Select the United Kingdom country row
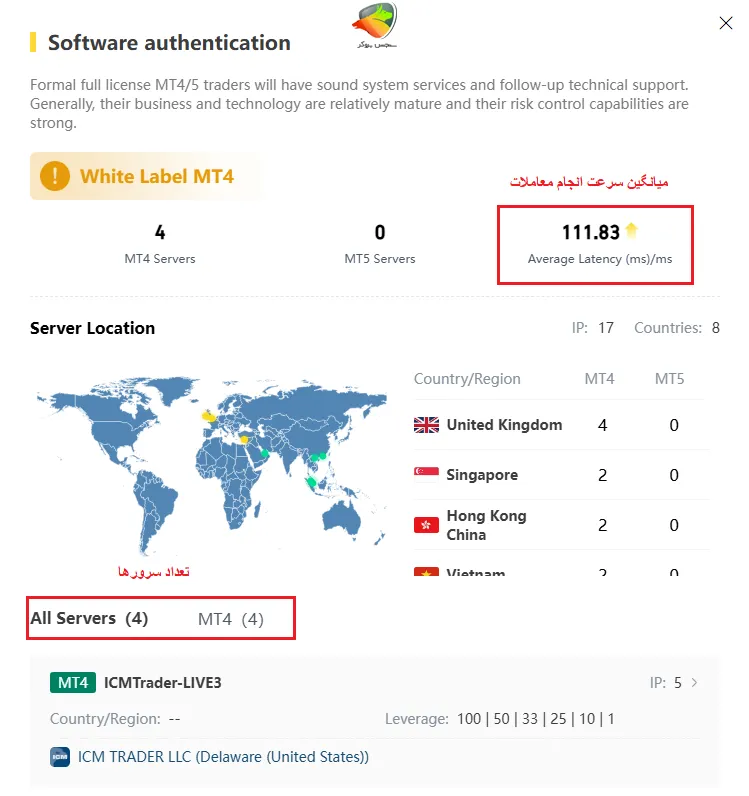 [558, 425]
